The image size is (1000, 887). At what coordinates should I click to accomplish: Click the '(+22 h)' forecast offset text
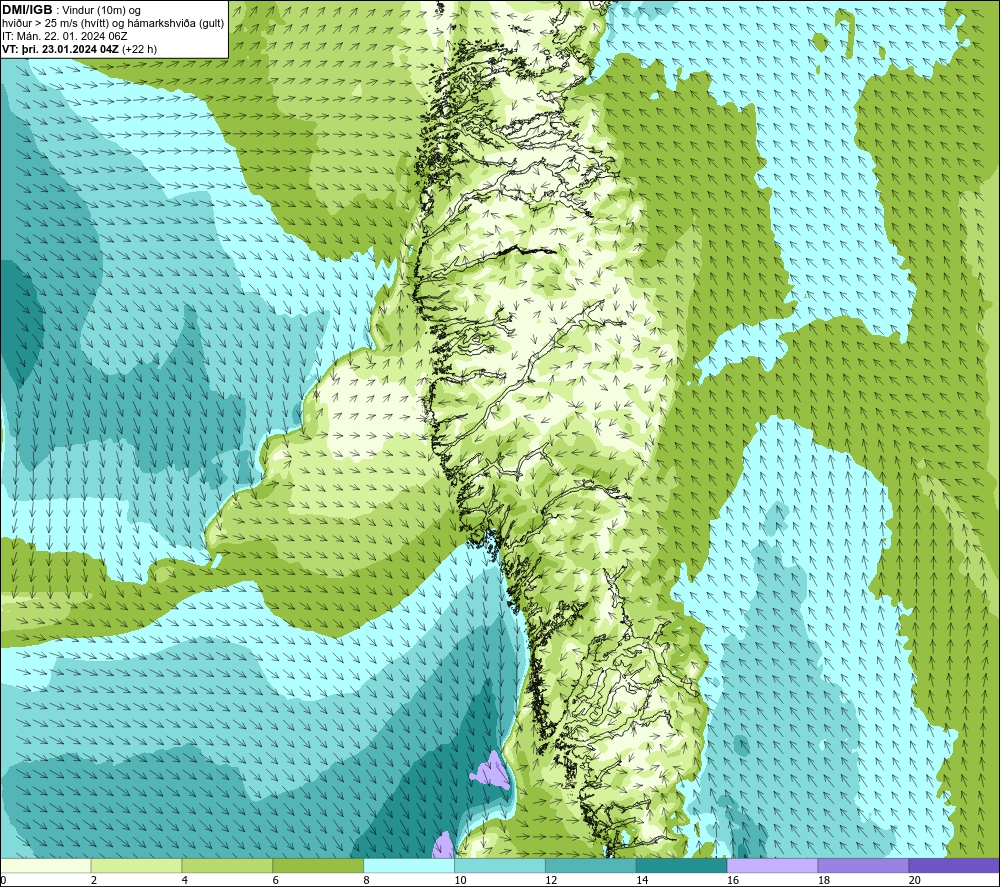click(139, 49)
